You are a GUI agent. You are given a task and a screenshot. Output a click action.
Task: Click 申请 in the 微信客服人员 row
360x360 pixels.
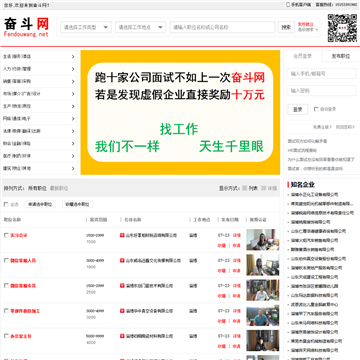237,271
